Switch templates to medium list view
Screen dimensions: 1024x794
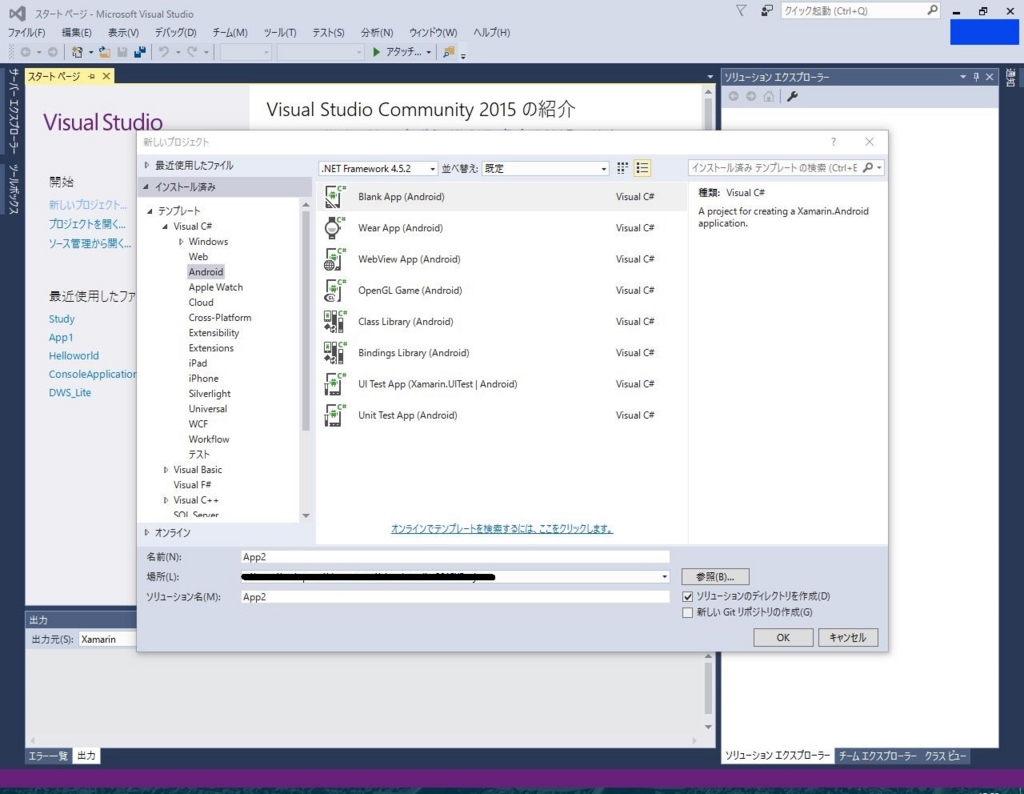coord(643,168)
